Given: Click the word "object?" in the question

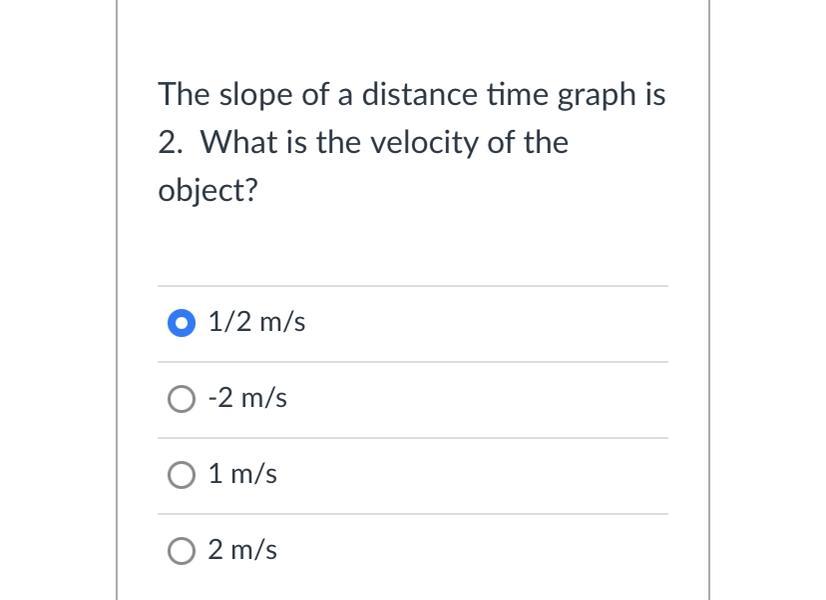Looking at the screenshot, I should (208, 191).
